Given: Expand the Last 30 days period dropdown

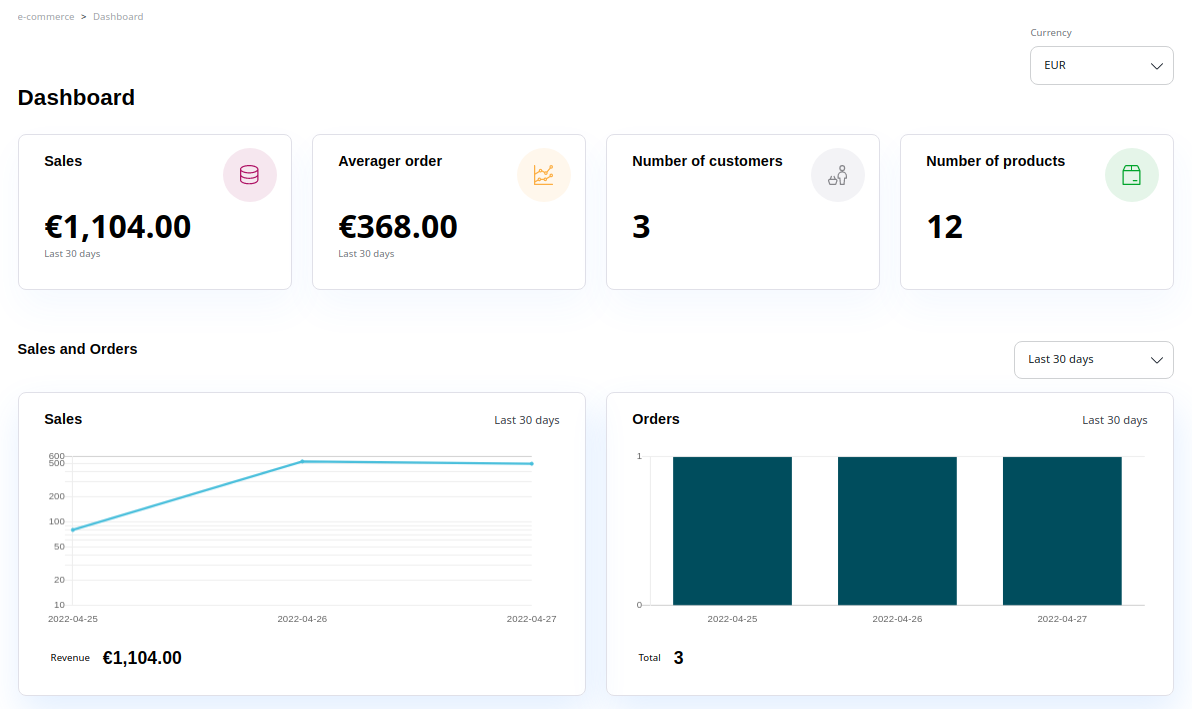Looking at the screenshot, I should (1092, 360).
